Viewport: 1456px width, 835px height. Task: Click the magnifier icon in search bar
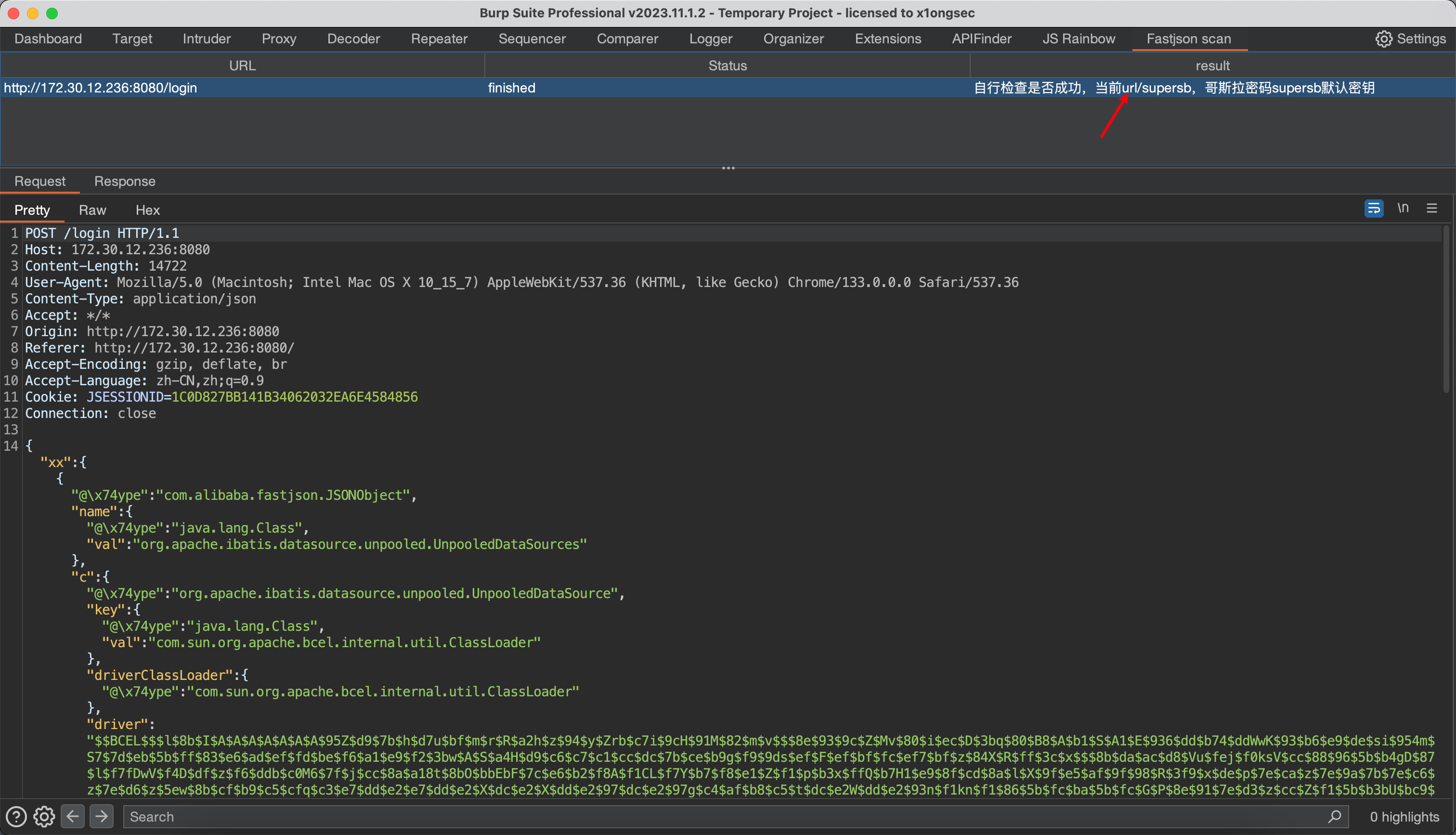[1335, 816]
